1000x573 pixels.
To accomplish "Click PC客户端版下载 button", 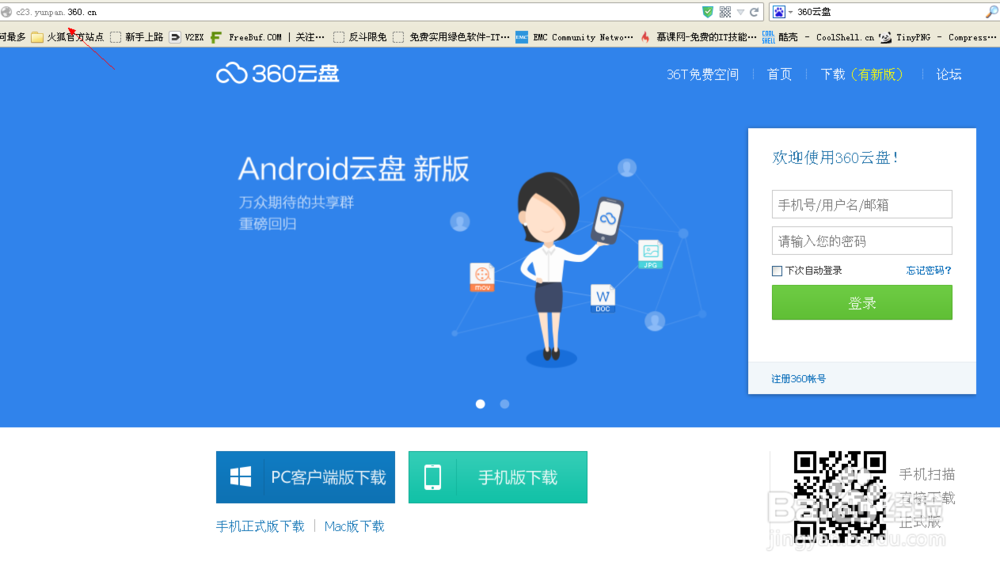I will pyautogui.click(x=305, y=477).
